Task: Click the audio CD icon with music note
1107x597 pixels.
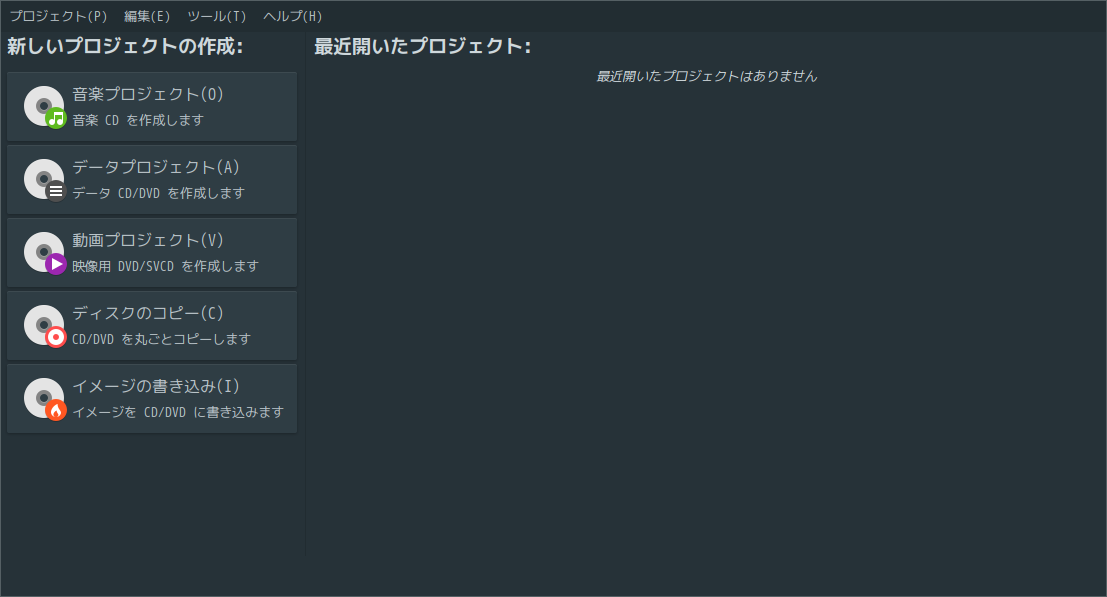Action: (x=45, y=107)
